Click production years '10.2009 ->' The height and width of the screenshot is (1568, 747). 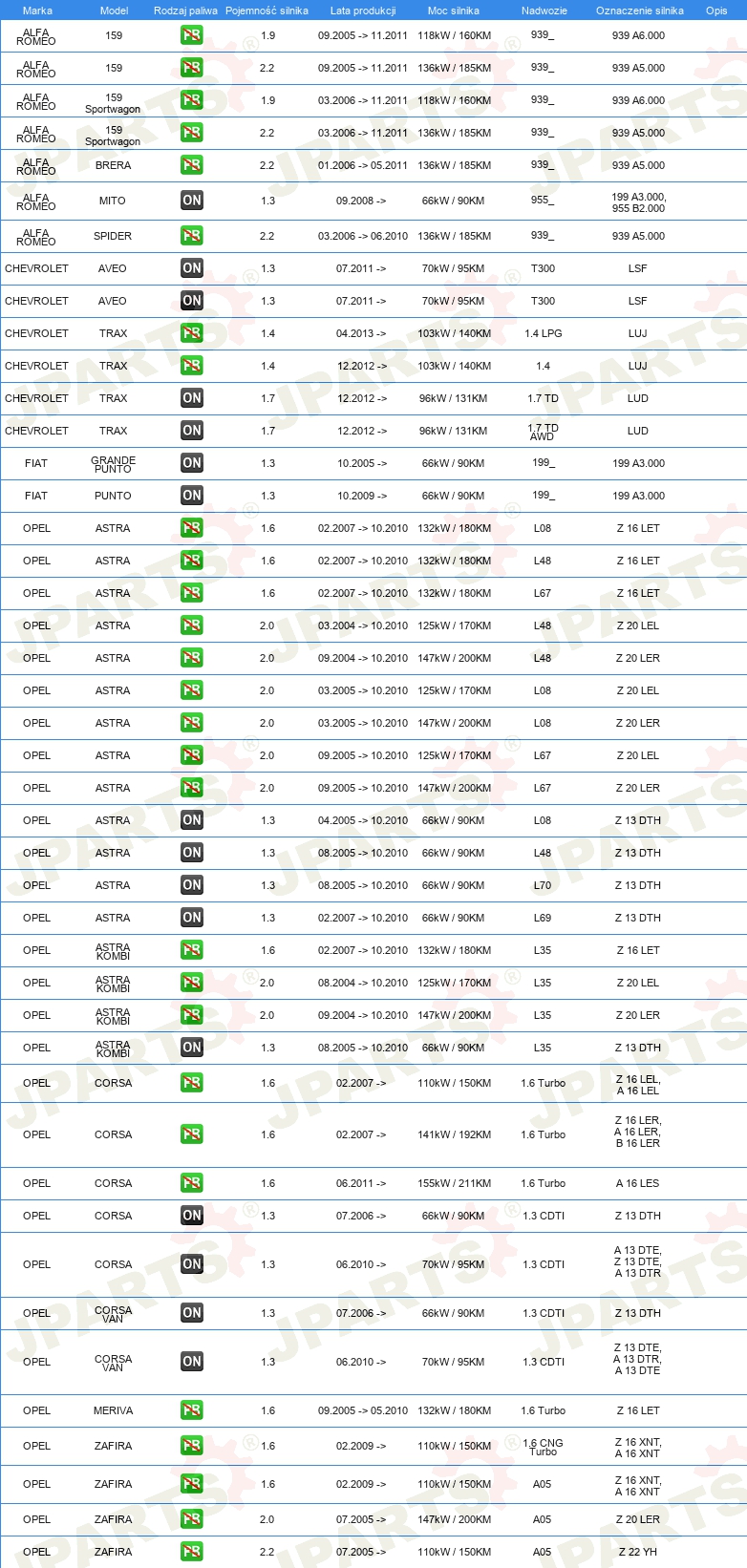(x=362, y=496)
